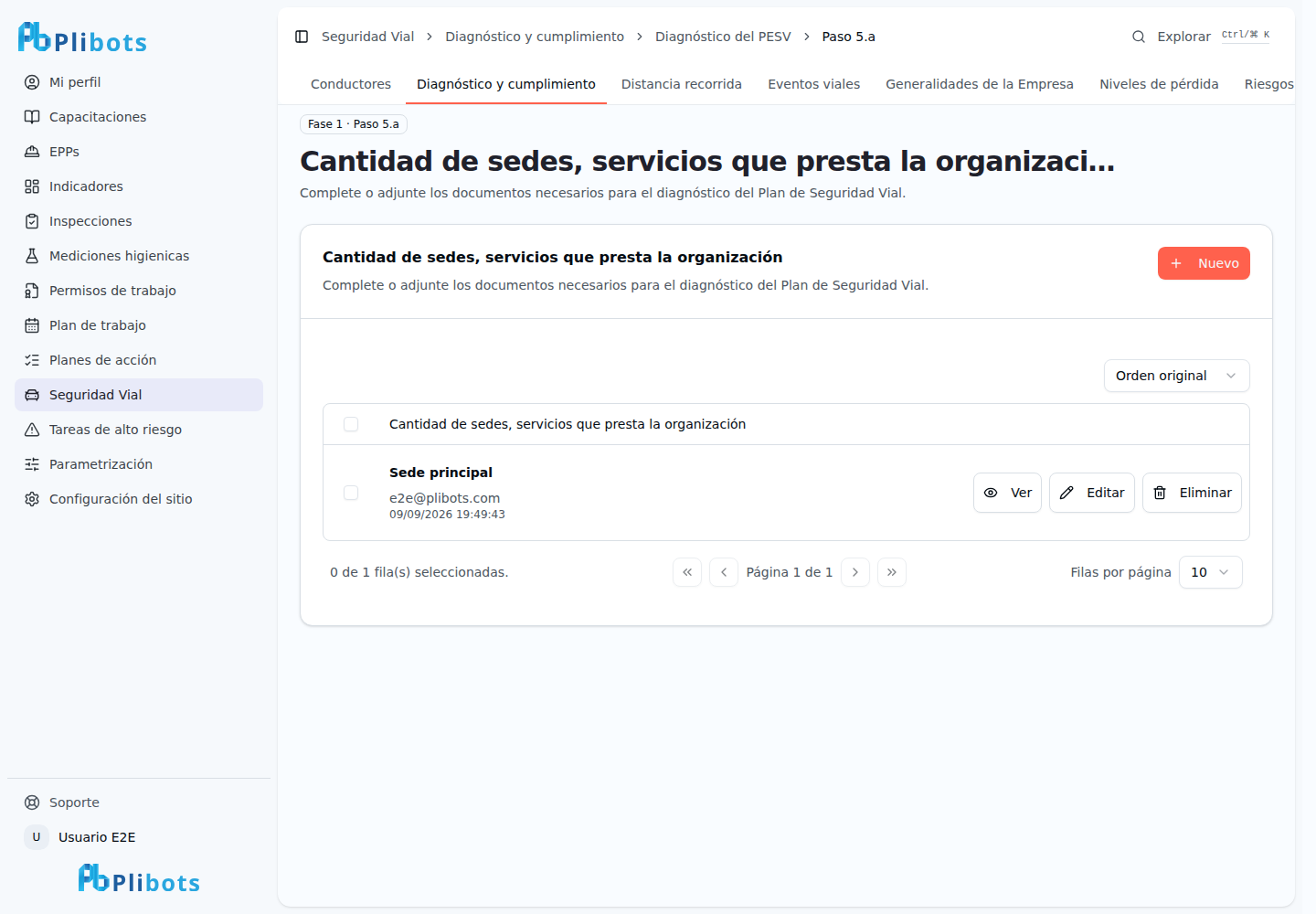View the Sede principal record with Ver
Viewport: 1316px width, 914px height.
(x=1007, y=493)
